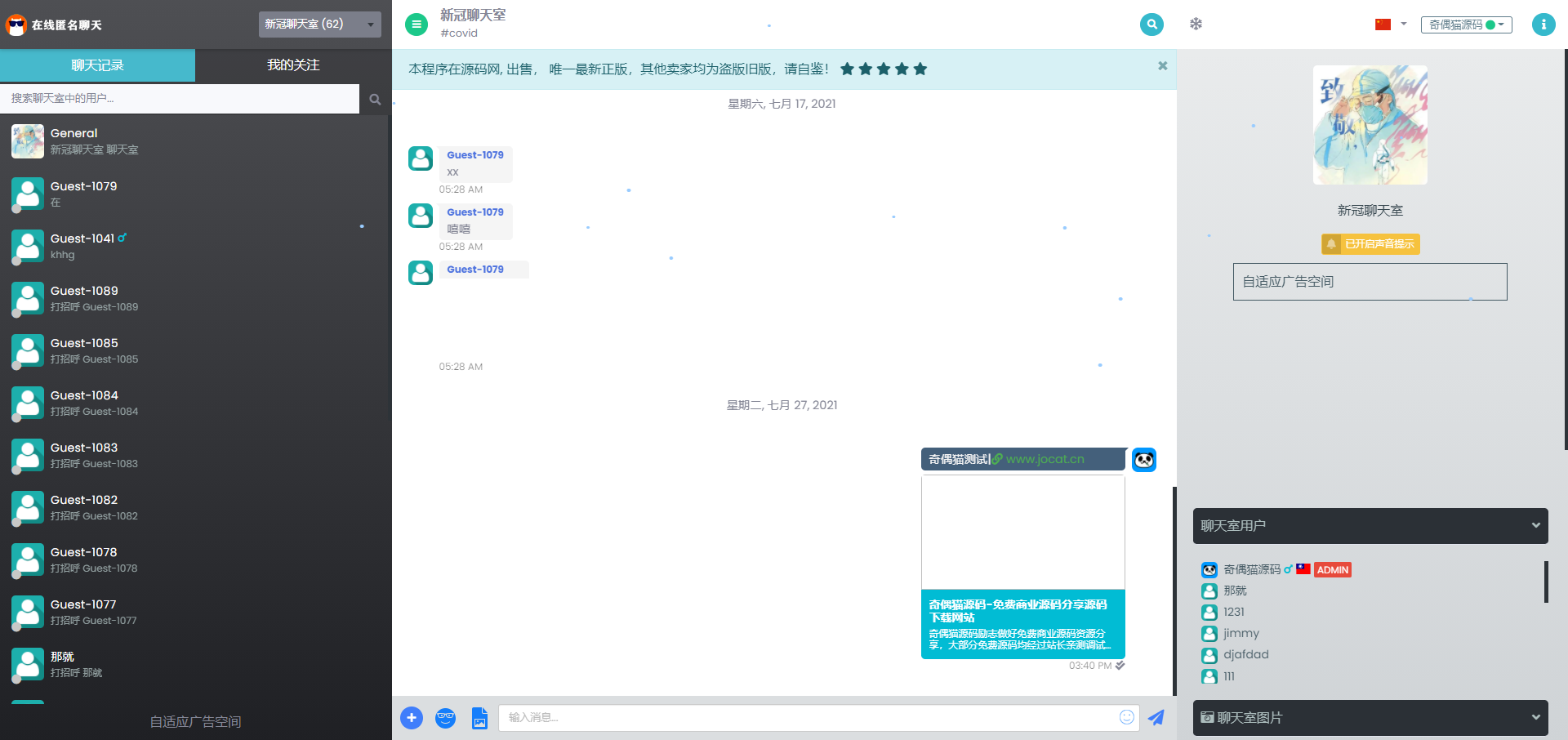Click the Guest-1079 avatar next to message 'xx'
The height and width of the screenshot is (740, 1568).
(421, 158)
